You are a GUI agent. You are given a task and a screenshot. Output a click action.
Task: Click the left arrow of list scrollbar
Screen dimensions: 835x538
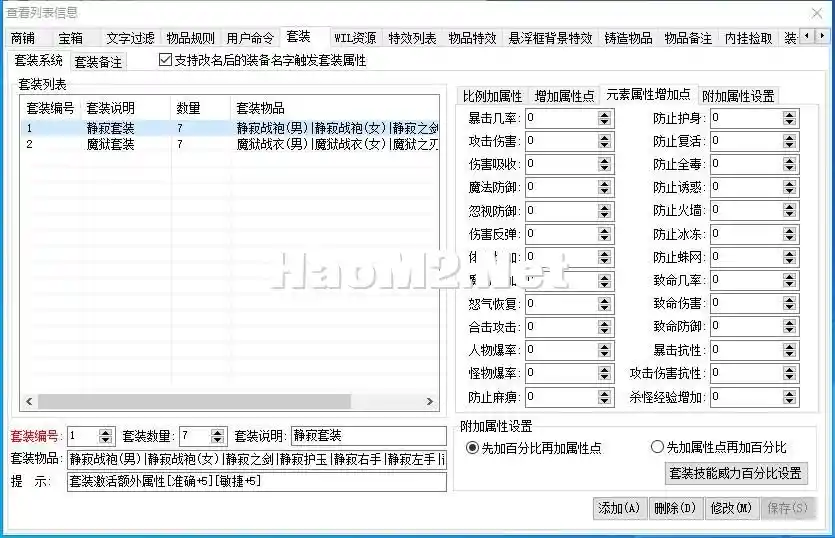(x=29, y=401)
